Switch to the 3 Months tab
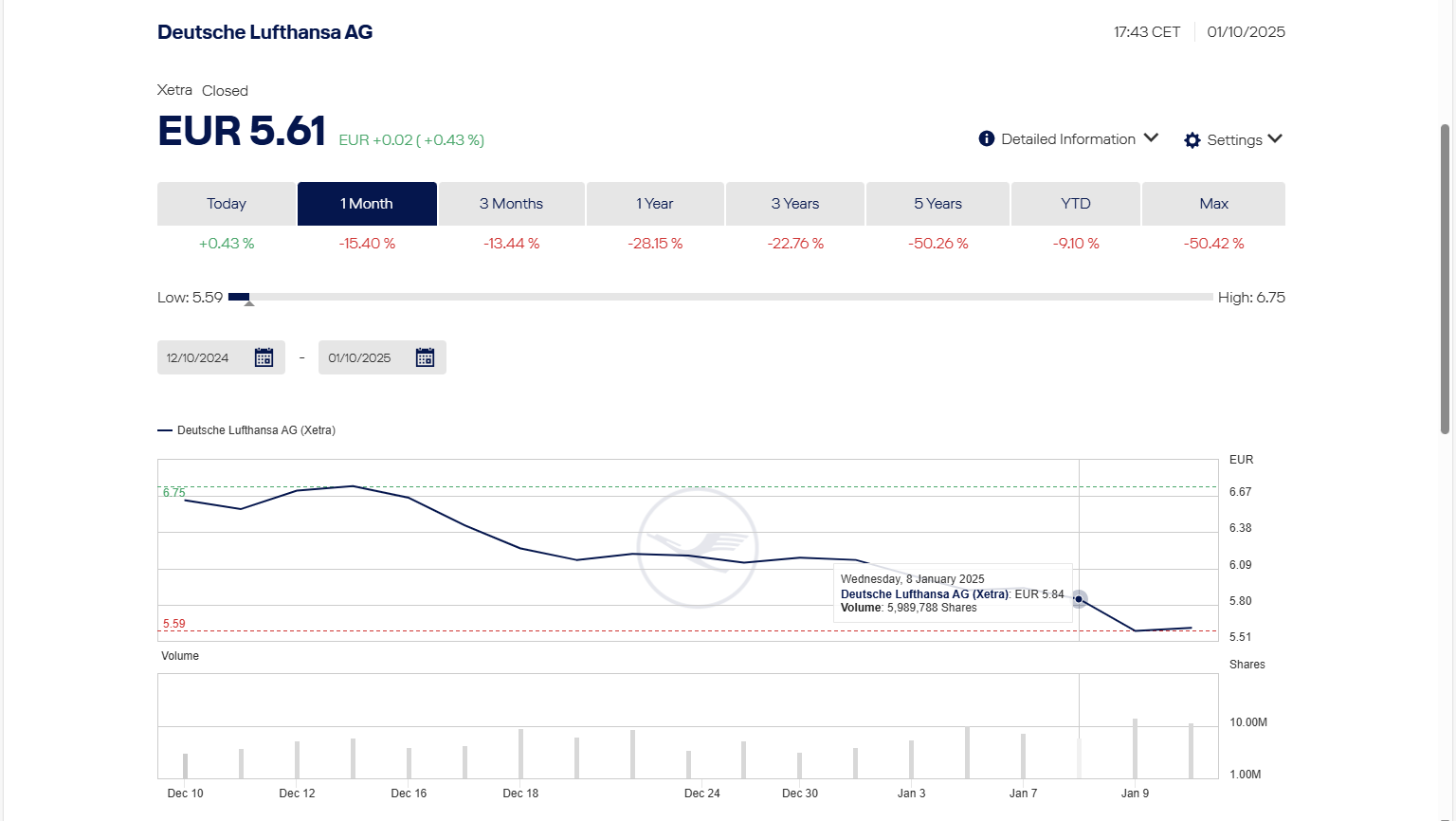The width and height of the screenshot is (1456, 821). click(511, 204)
